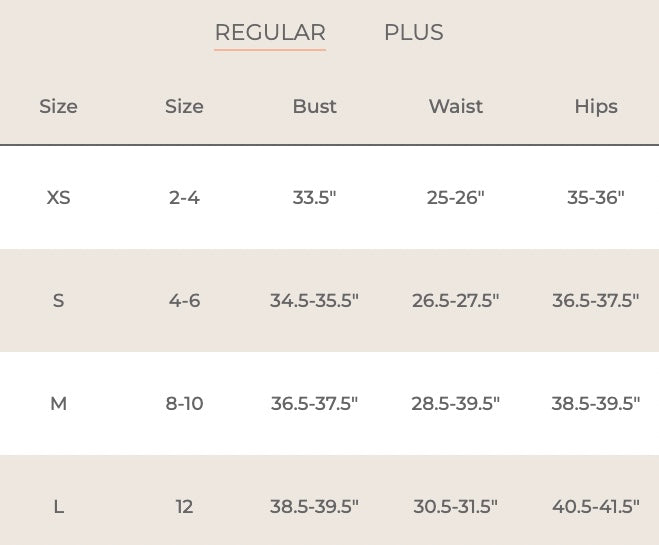Click the numeric size 12 cell

184,507
